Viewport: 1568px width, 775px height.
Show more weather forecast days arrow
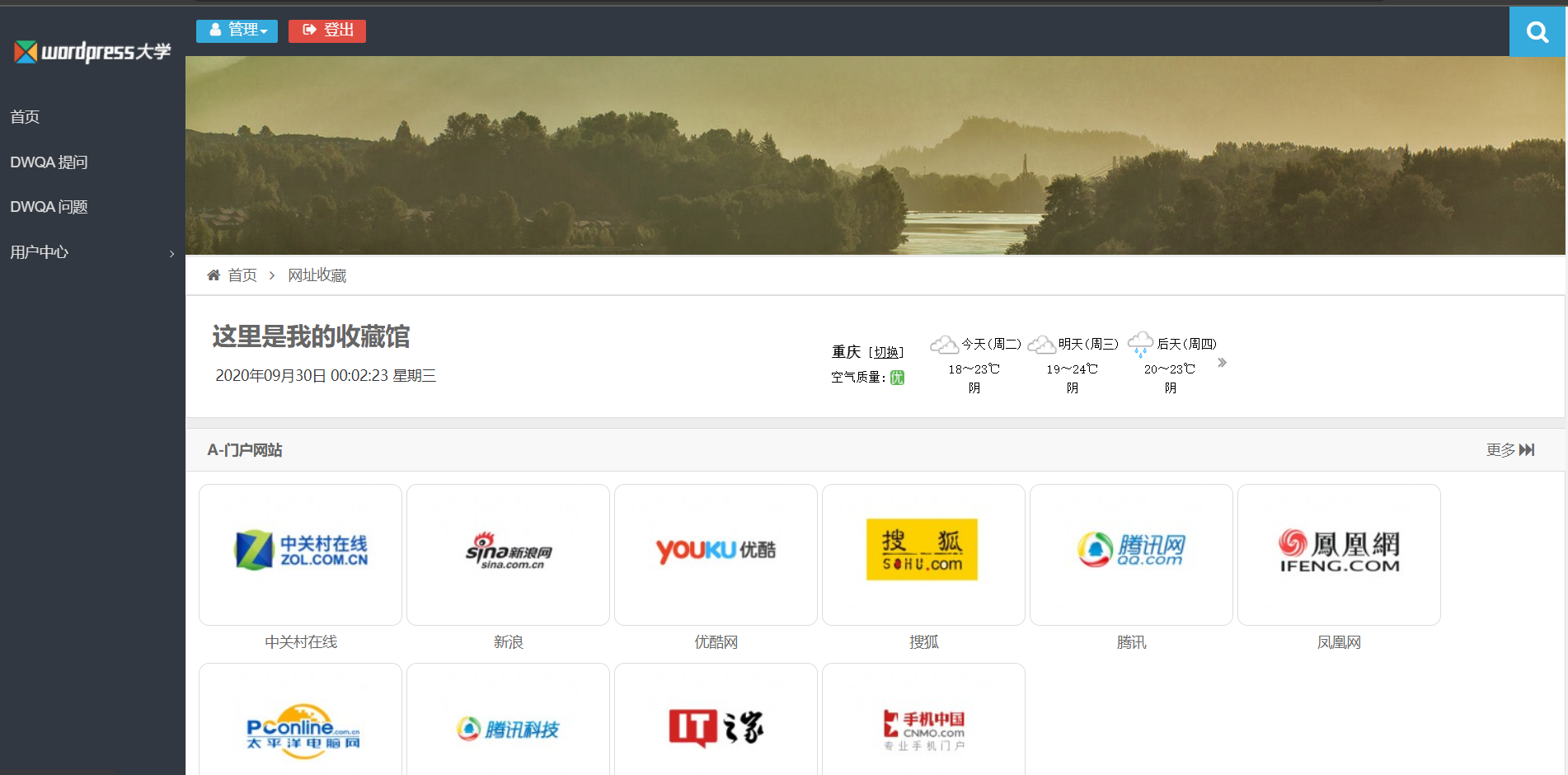click(x=1222, y=363)
